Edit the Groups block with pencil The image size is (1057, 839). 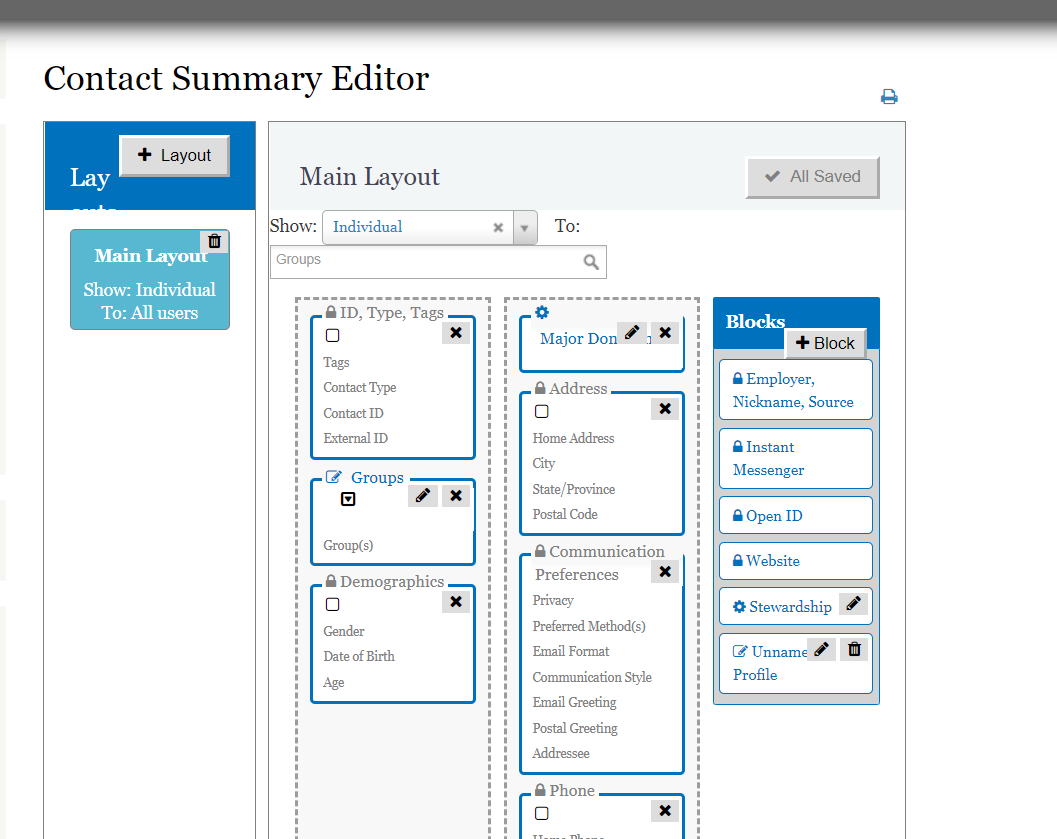point(423,496)
